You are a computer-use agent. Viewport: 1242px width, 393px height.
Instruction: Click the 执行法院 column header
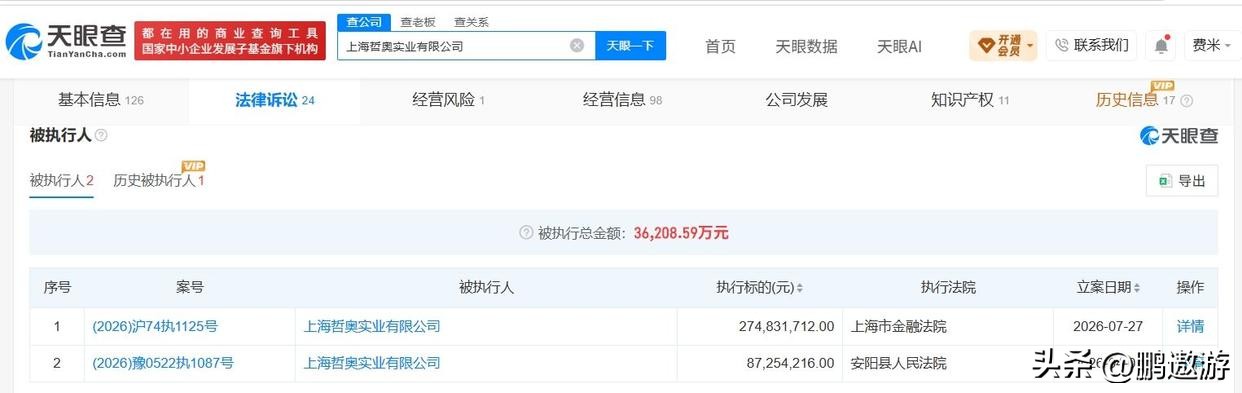tap(948, 287)
